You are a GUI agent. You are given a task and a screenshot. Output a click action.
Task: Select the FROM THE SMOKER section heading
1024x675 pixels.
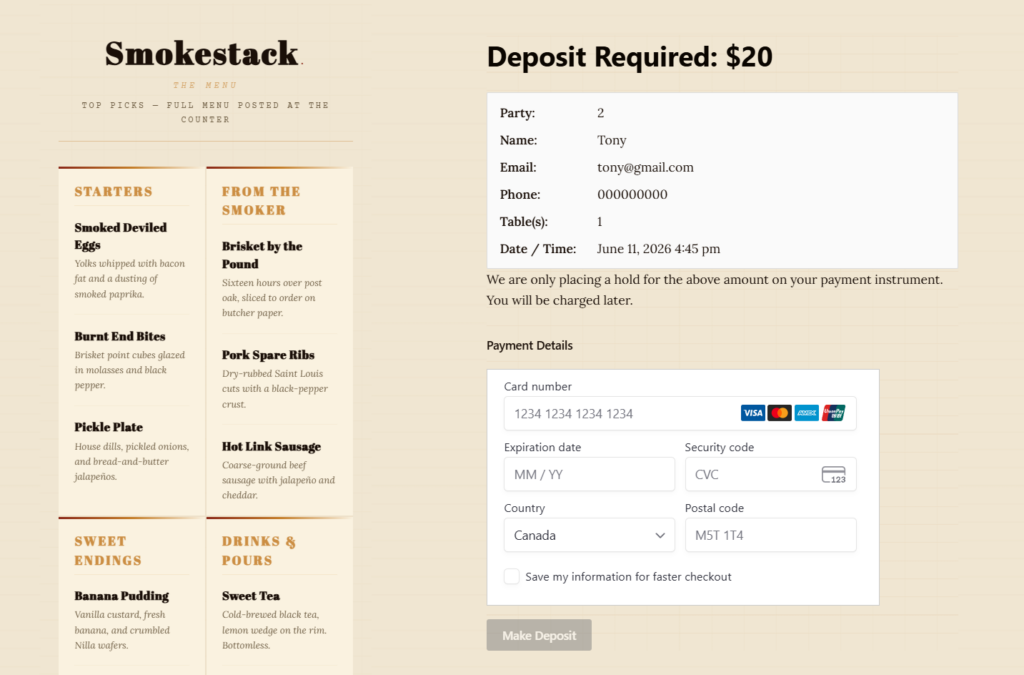[x=261, y=200]
